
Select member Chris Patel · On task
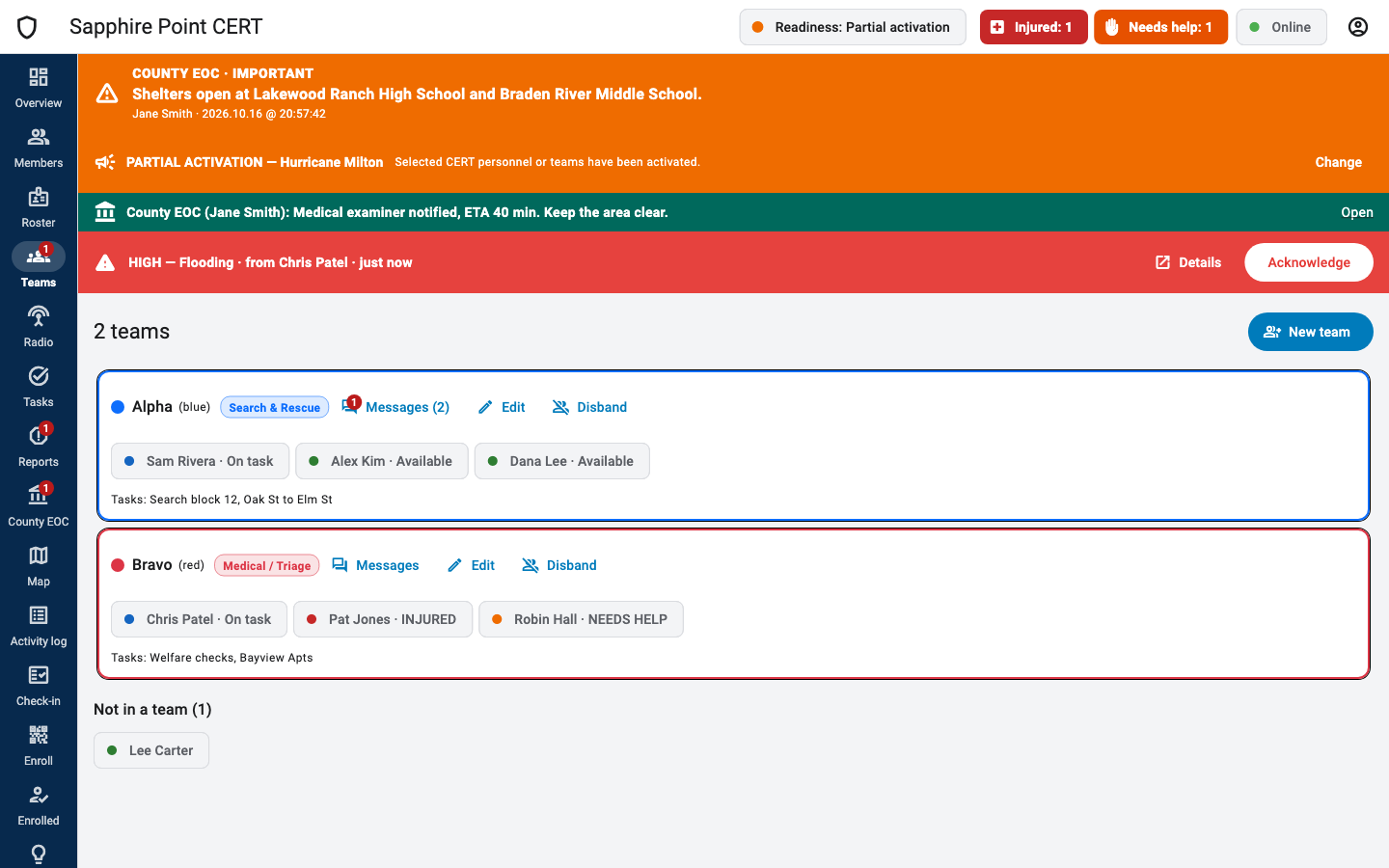click(x=199, y=619)
